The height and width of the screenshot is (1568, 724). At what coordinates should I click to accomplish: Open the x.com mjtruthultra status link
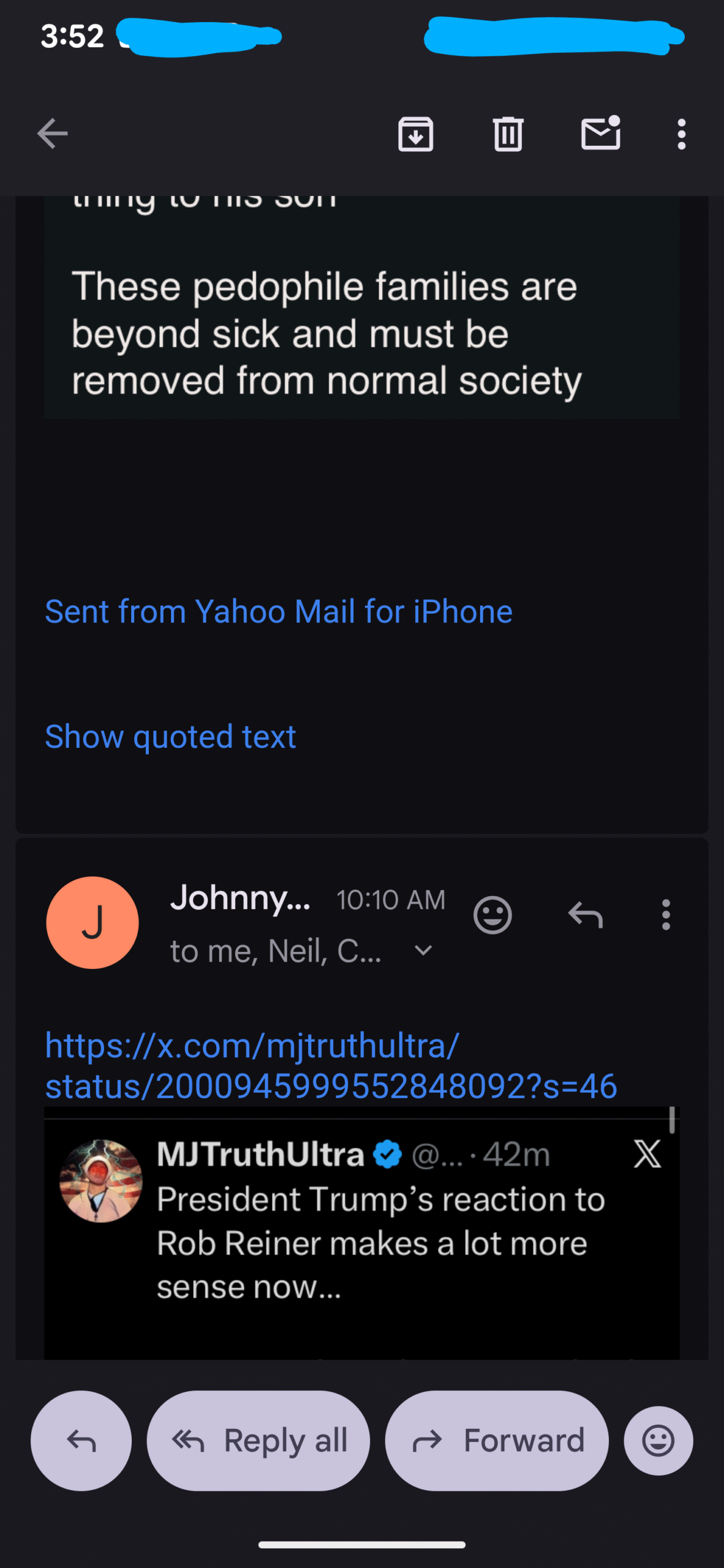(331, 1066)
